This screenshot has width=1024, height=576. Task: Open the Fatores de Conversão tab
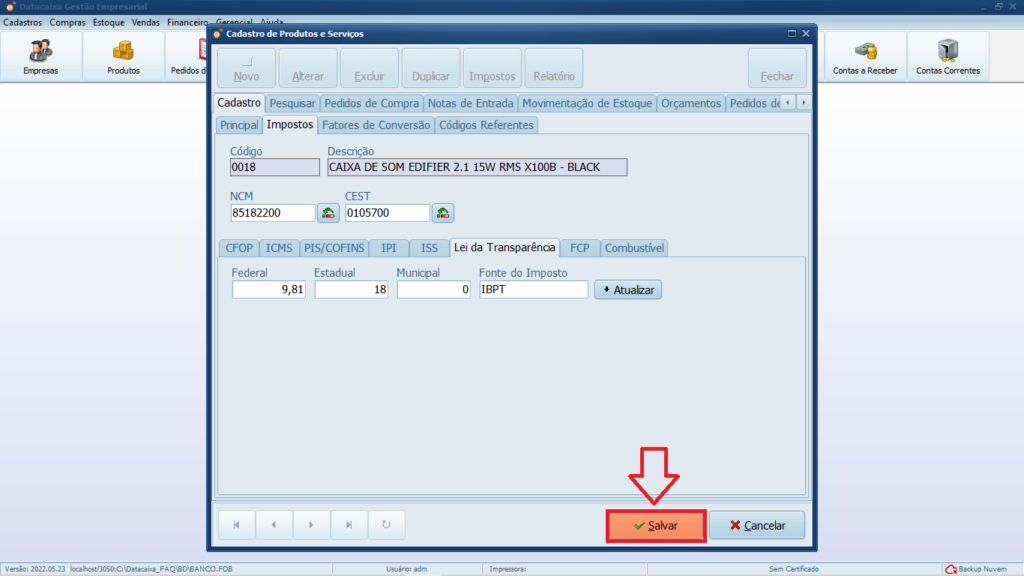tap(376, 125)
